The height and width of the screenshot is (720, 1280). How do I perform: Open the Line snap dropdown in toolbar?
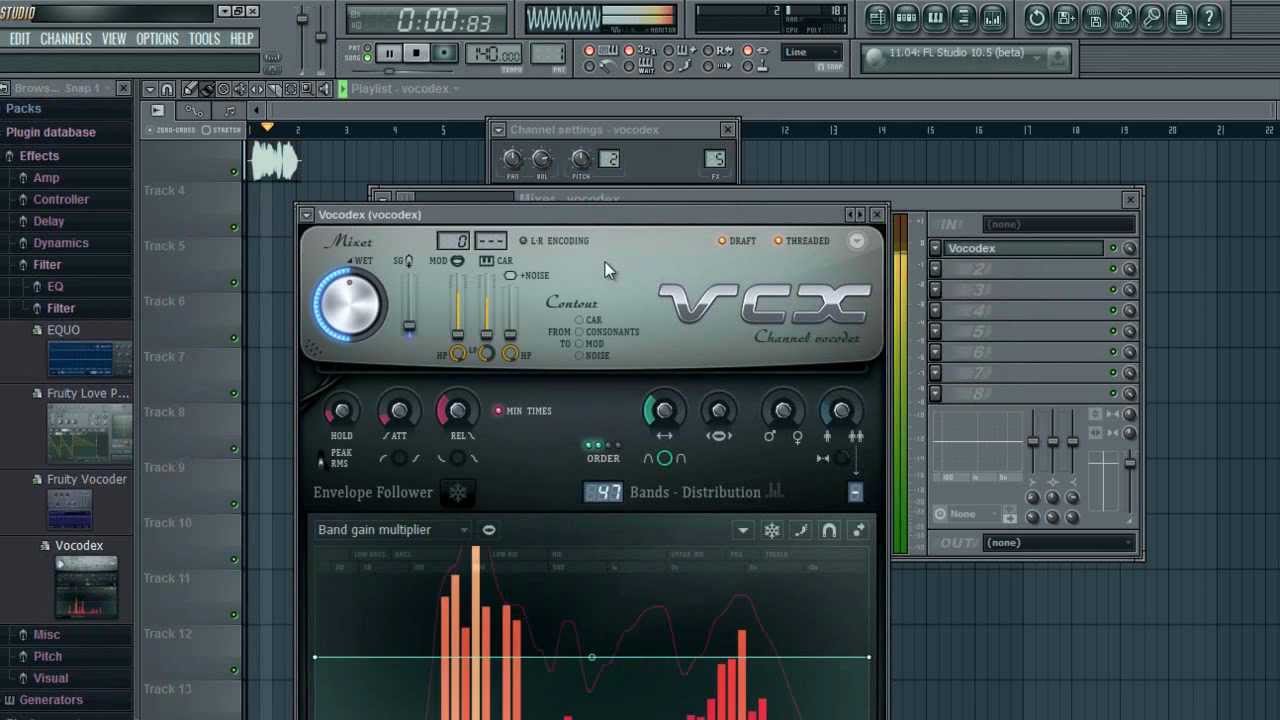812,52
